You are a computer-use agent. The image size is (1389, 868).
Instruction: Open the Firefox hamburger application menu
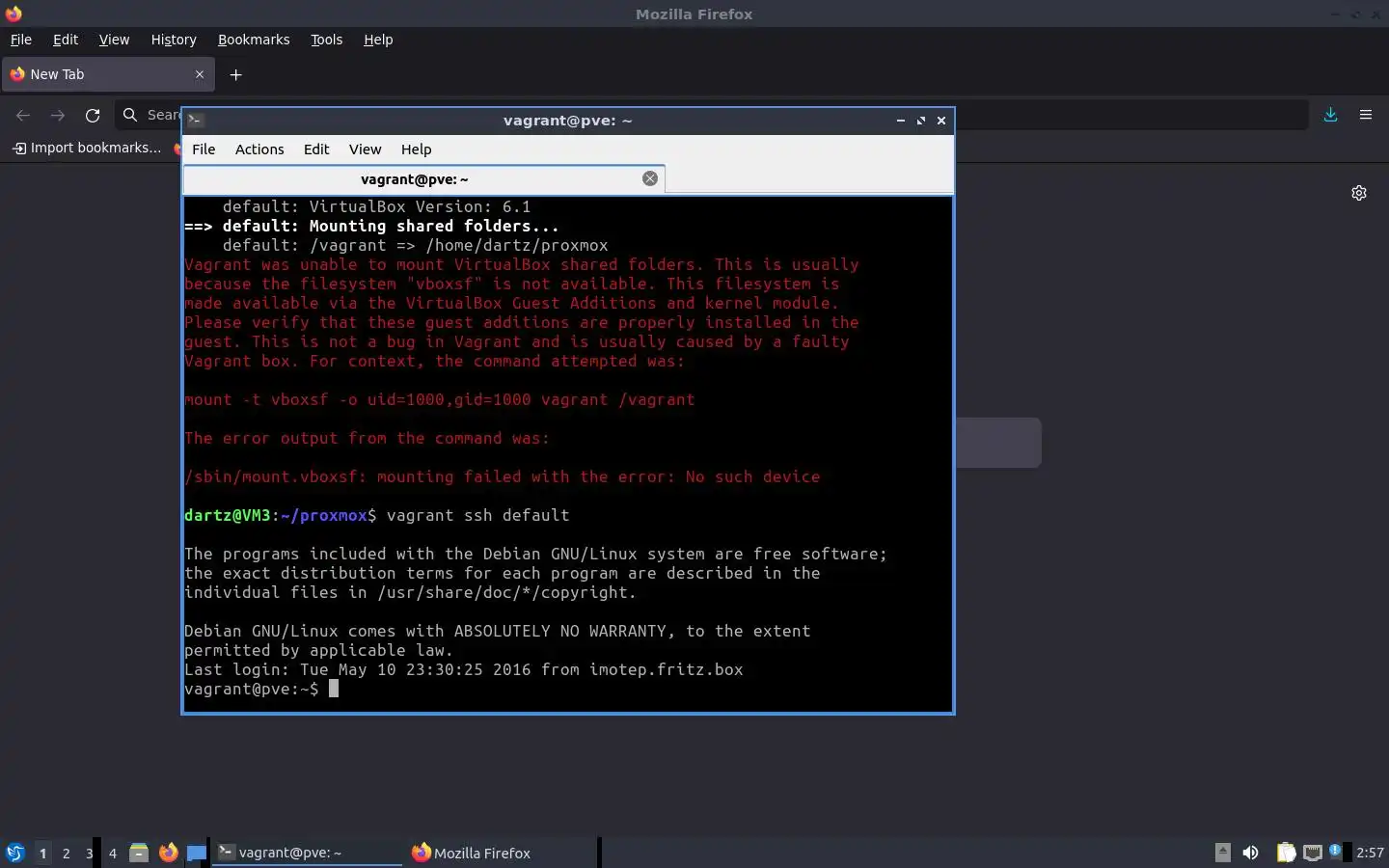1366,115
